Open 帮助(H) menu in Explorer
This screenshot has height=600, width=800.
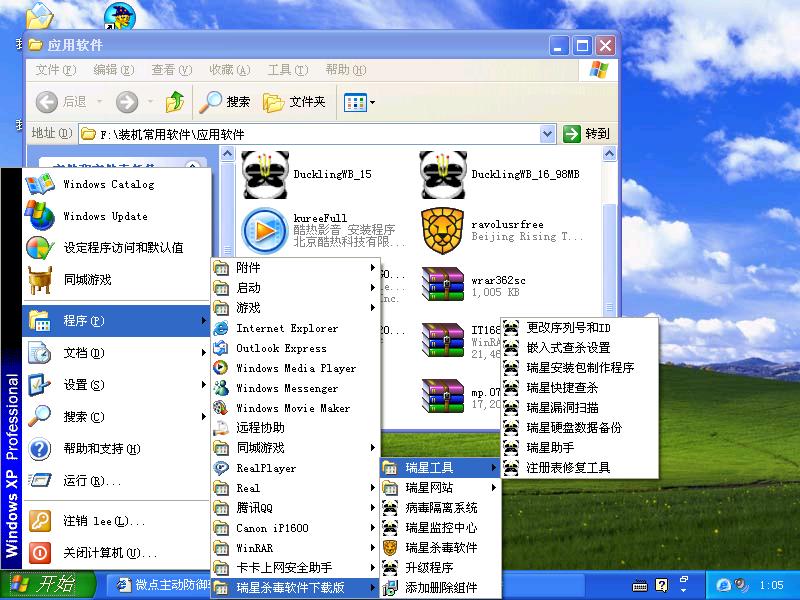tap(345, 70)
